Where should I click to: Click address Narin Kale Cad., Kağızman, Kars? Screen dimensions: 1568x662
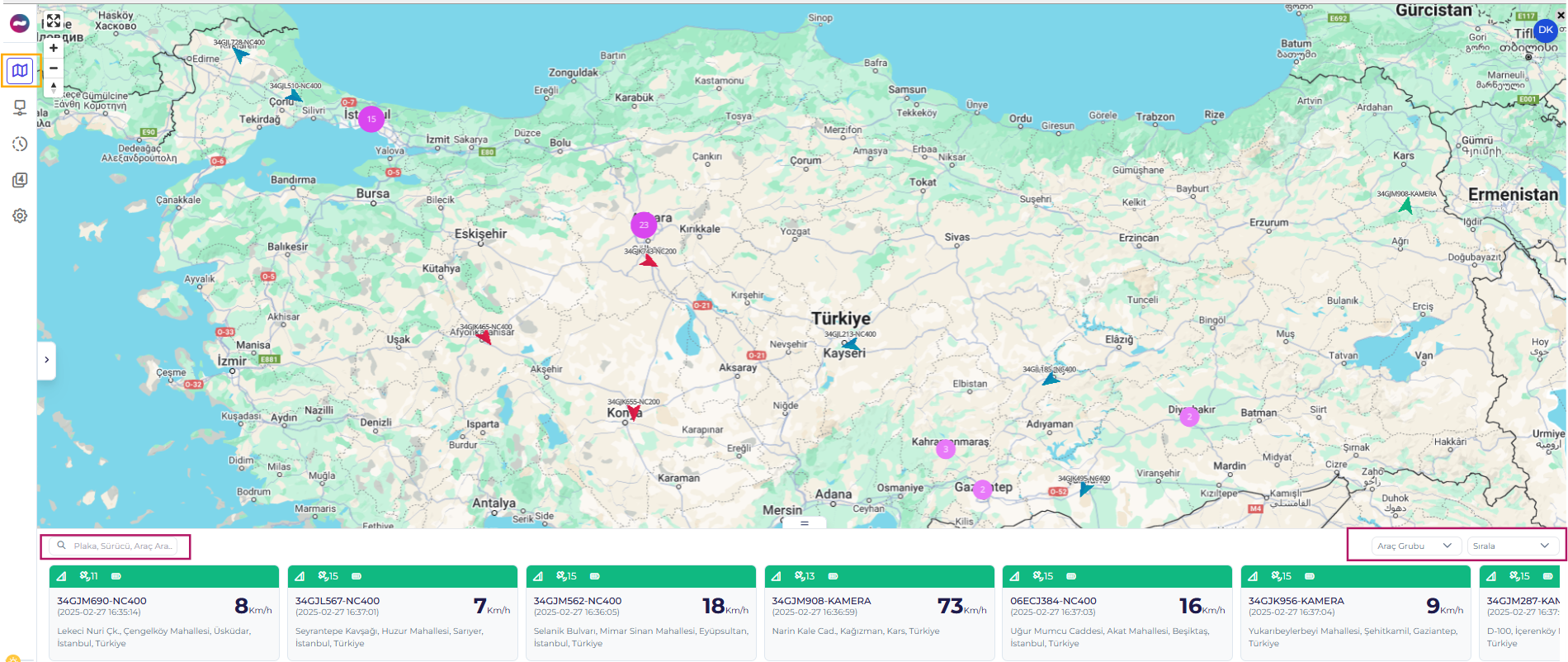coord(856,631)
